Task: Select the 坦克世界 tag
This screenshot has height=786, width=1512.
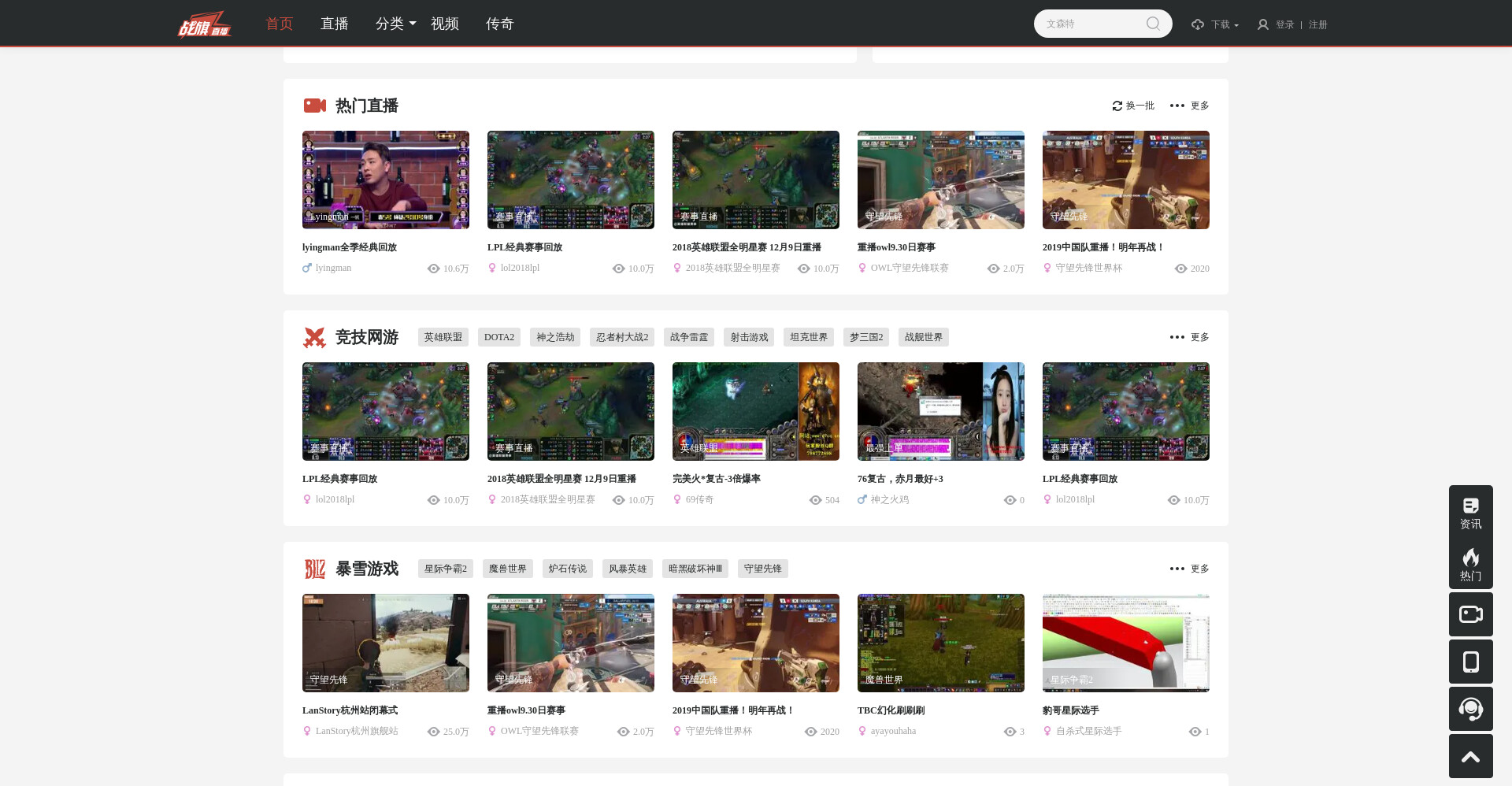Action: (809, 337)
